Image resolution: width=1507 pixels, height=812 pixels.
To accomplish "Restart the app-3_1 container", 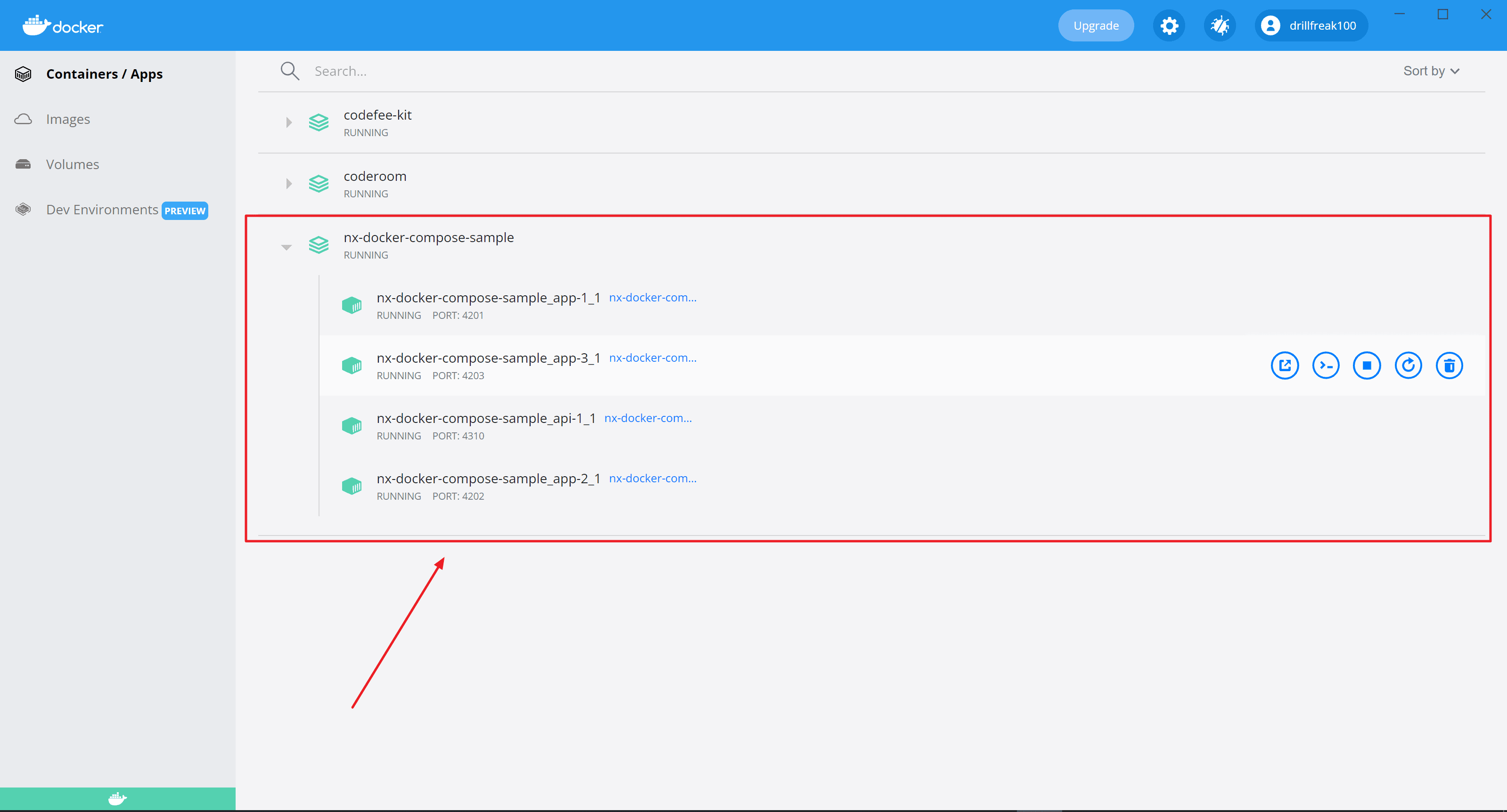I will 1408,365.
